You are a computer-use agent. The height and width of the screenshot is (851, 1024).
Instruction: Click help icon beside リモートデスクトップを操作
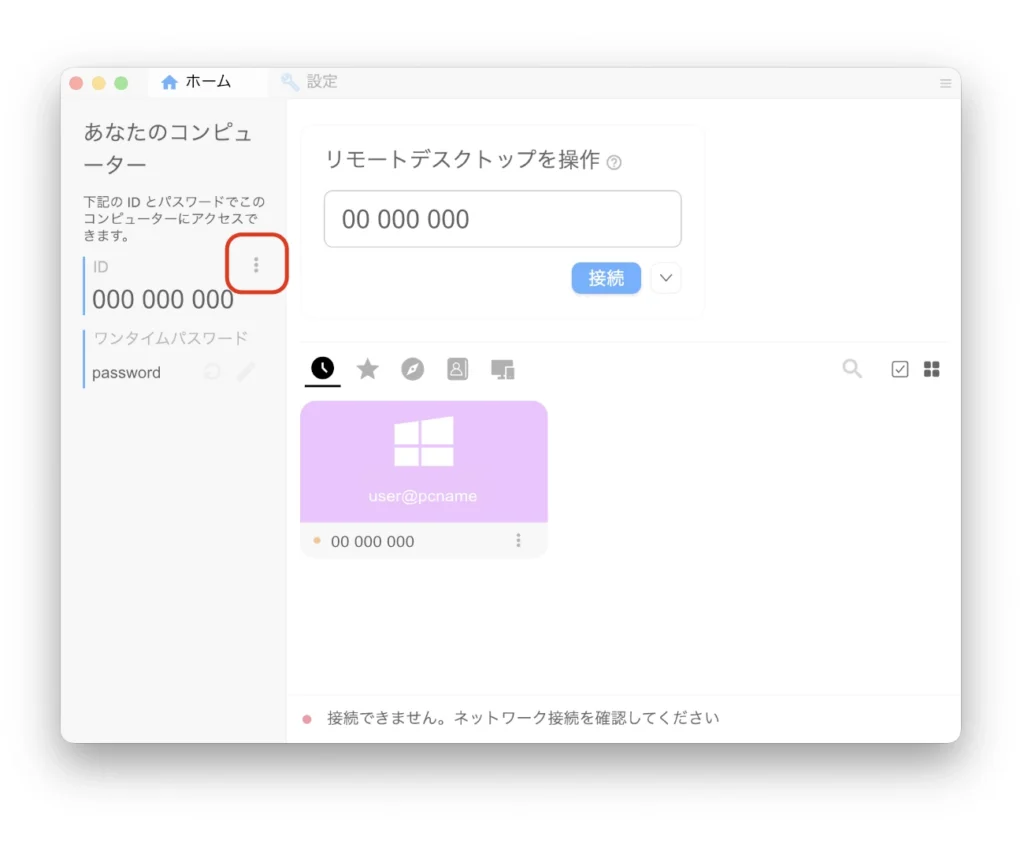click(614, 162)
